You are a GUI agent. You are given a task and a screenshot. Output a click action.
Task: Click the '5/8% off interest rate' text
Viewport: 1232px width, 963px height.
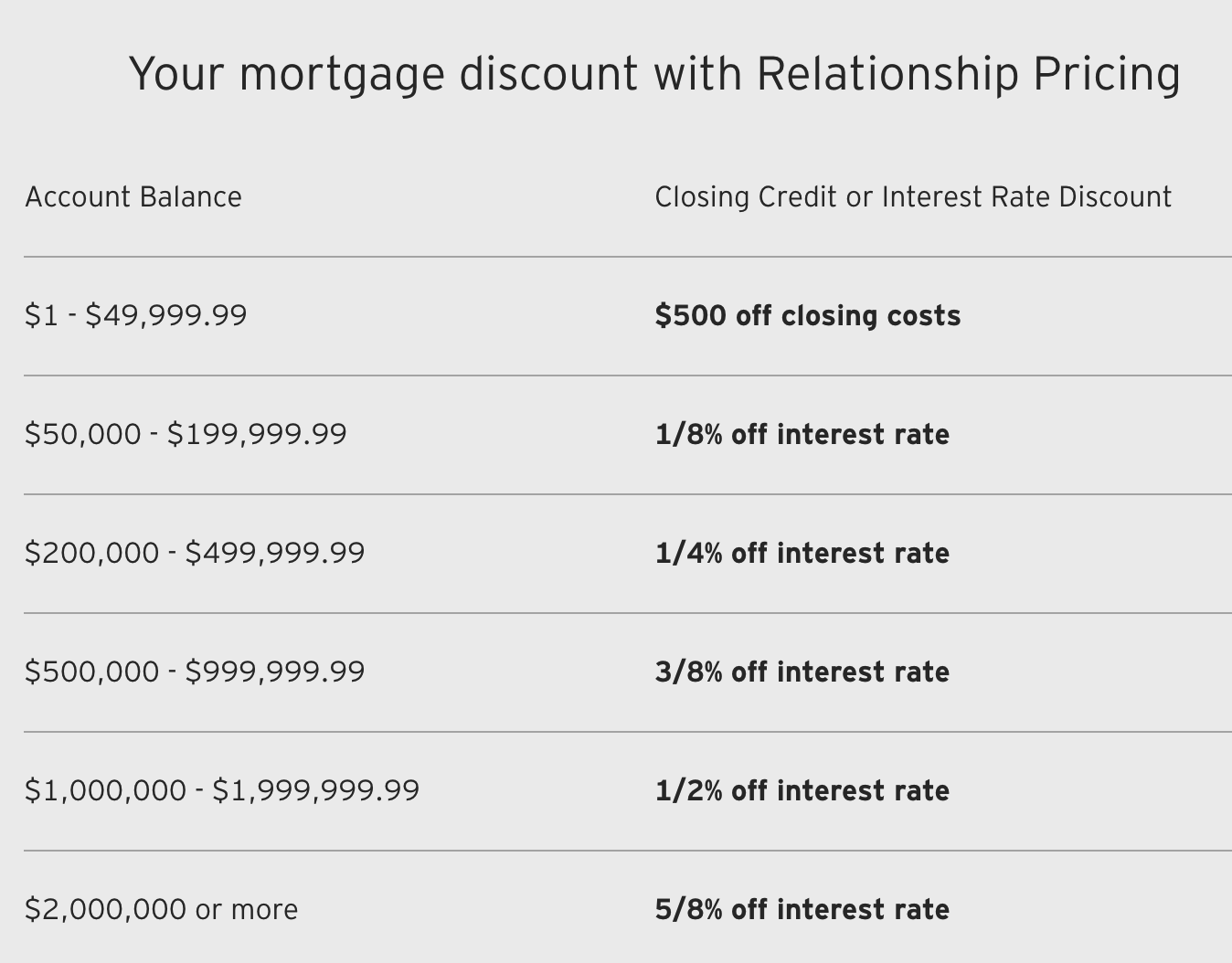click(x=802, y=909)
